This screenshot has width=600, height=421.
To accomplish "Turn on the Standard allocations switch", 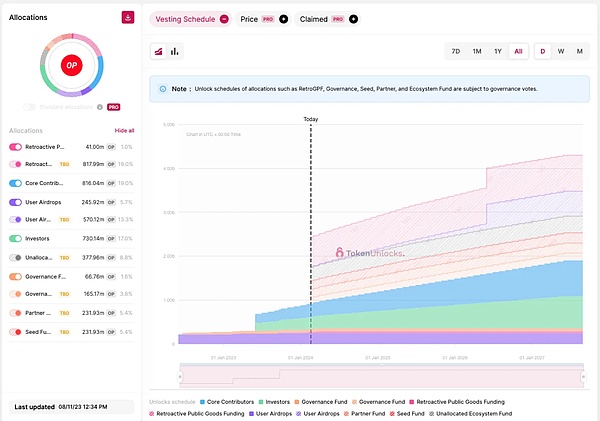I will pyautogui.click(x=30, y=106).
